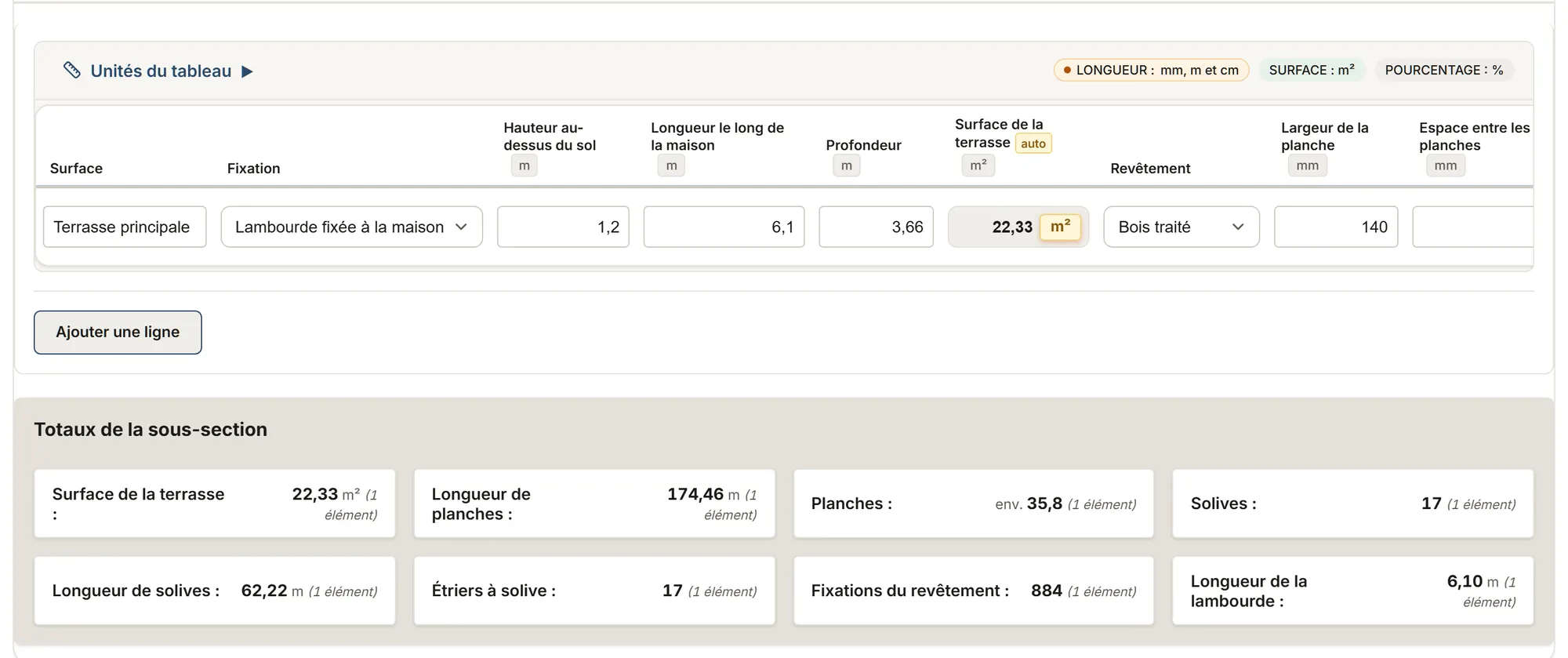Click the Terrasse principale surface name field
Viewport: 1568px width, 658px height.
click(x=125, y=227)
